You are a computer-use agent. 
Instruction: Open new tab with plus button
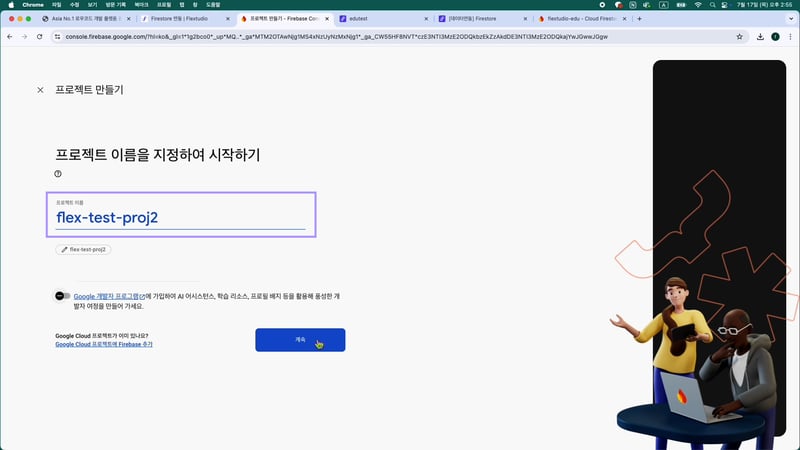pos(639,19)
